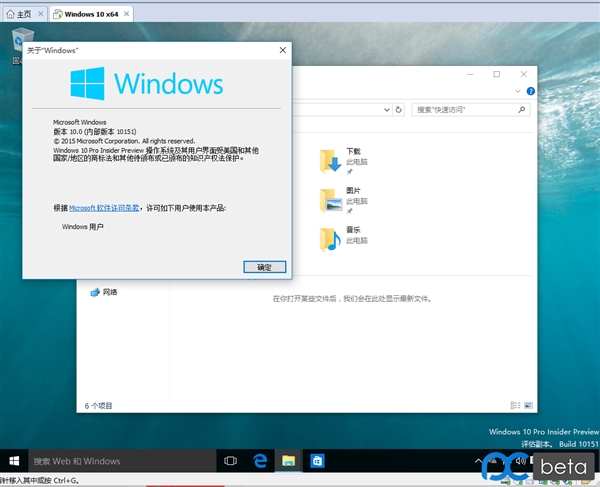Open the Microsoft 软件许可条款 link

coord(105,208)
